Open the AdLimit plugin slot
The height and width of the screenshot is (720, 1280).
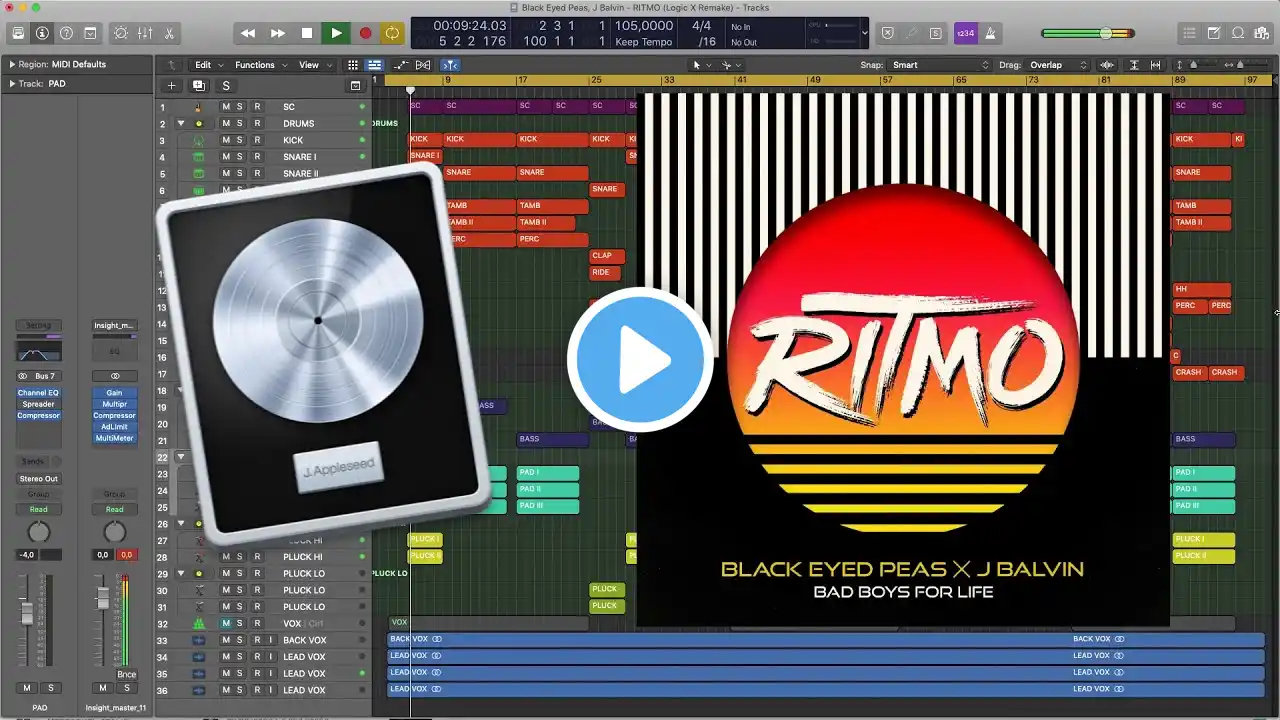click(x=115, y=427)
